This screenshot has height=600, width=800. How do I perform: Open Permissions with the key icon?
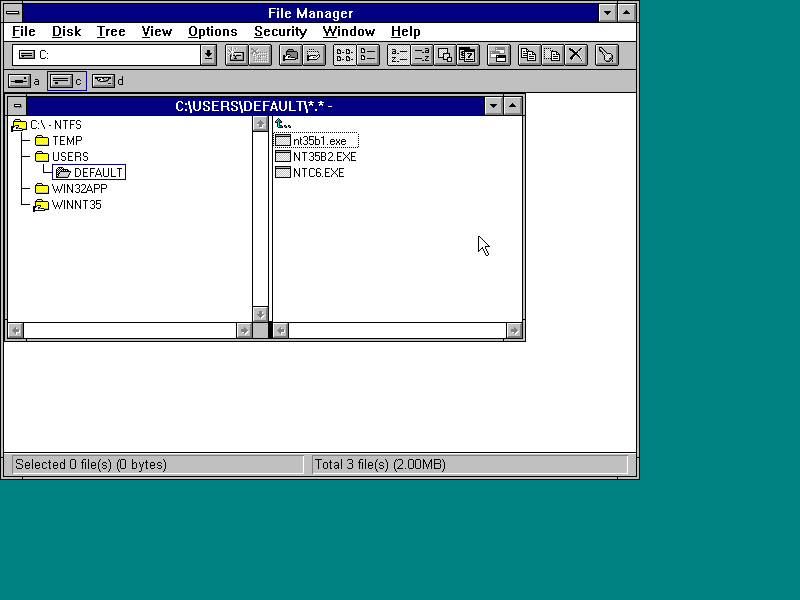[x=607, y=55]
